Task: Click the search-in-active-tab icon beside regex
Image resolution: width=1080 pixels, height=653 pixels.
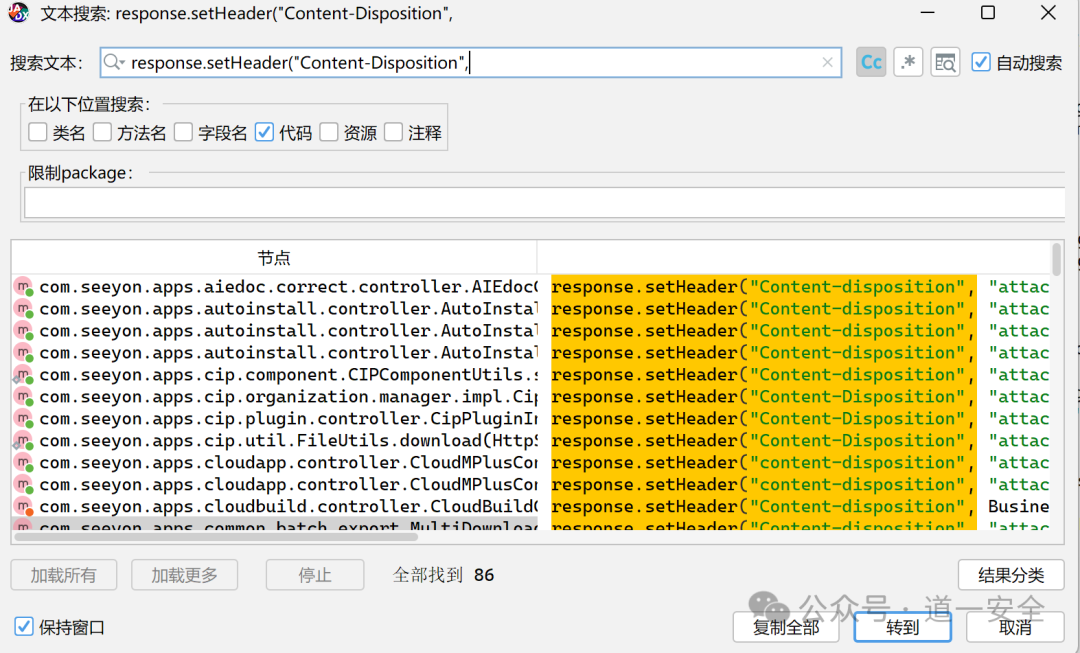Action: [945, 62]
